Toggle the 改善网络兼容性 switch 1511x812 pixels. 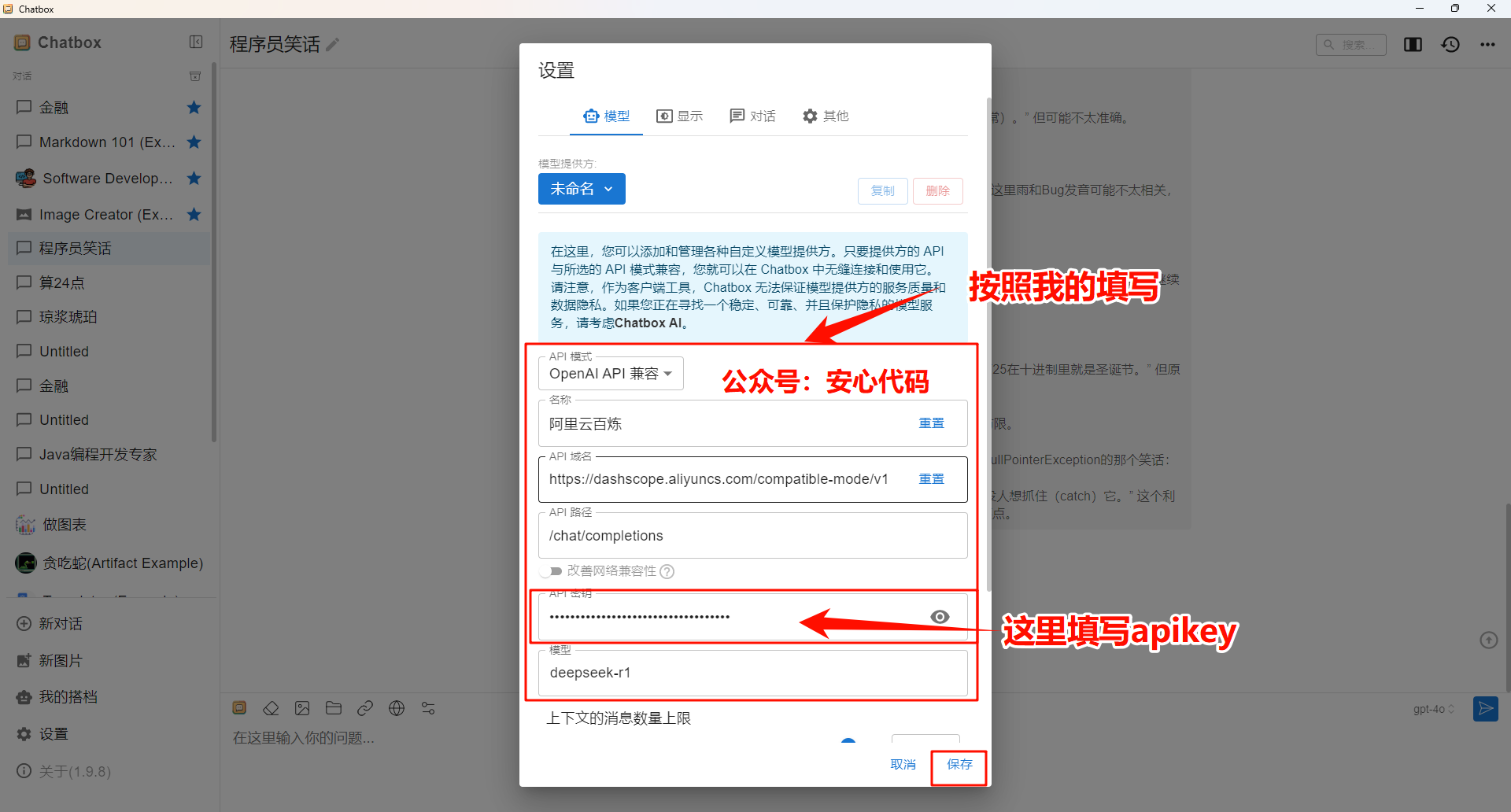tap(552, 571)
